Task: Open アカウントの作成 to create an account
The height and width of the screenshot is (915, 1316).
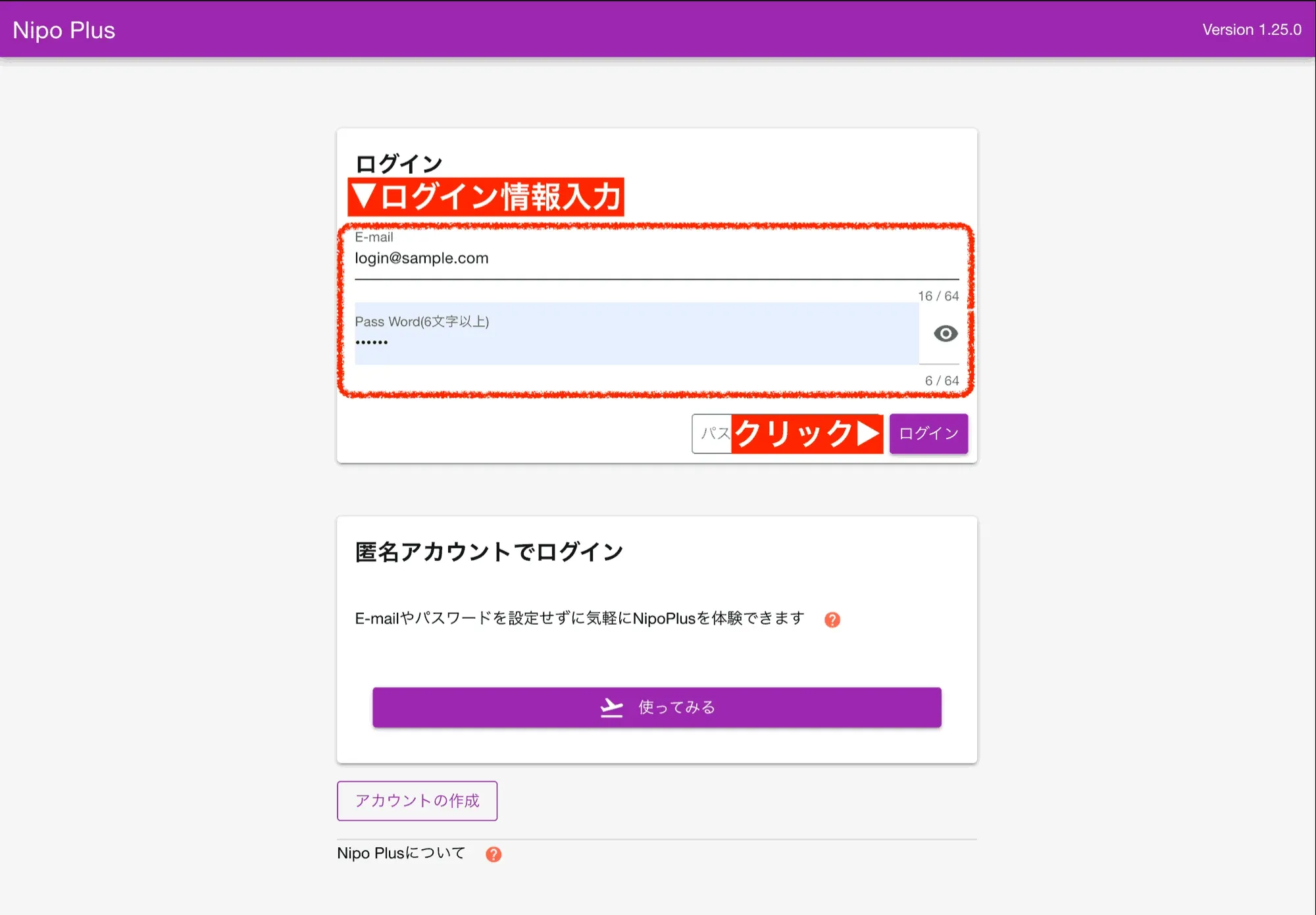Action: coord(417,800)
